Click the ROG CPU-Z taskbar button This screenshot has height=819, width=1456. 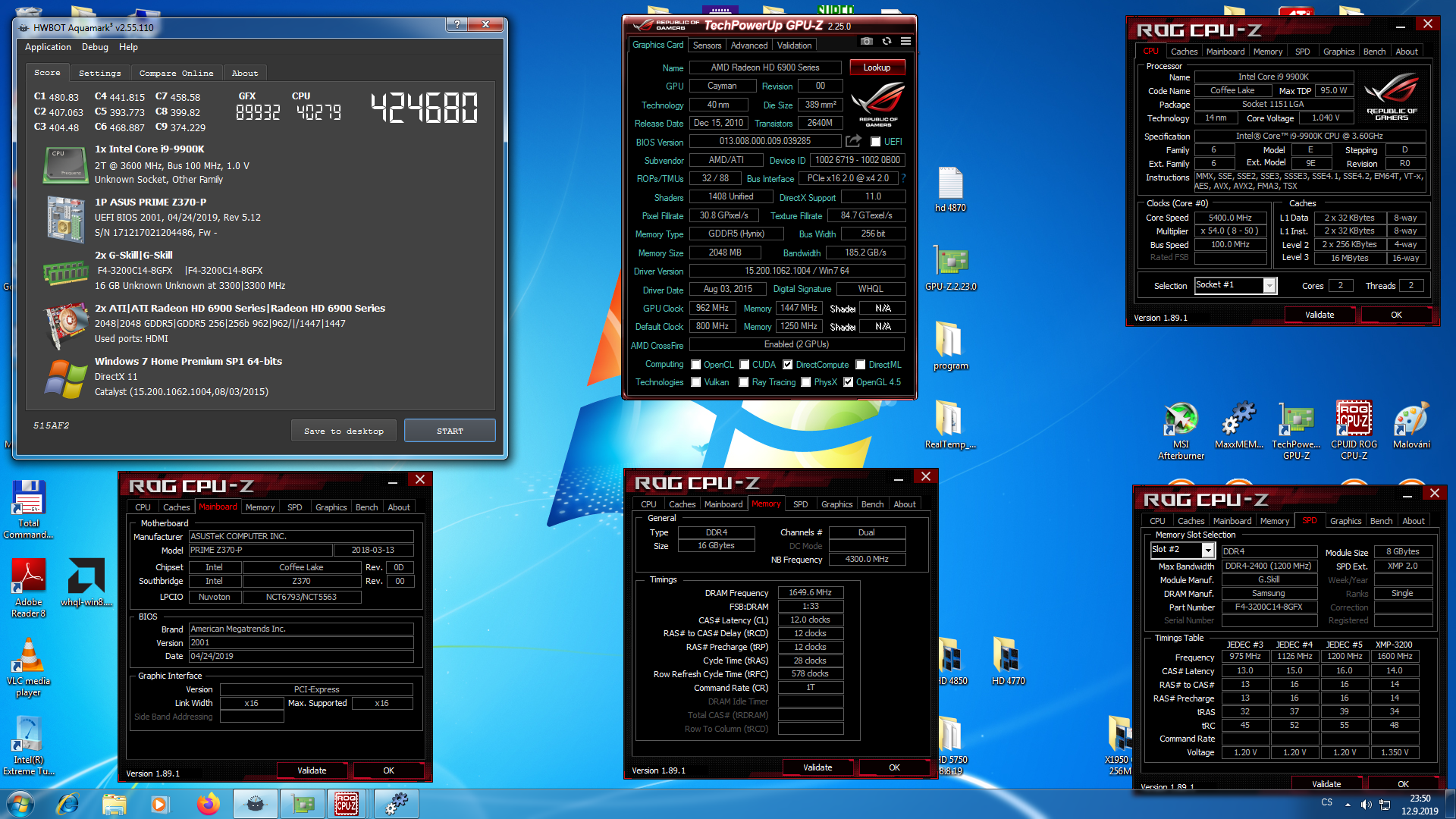347,804
